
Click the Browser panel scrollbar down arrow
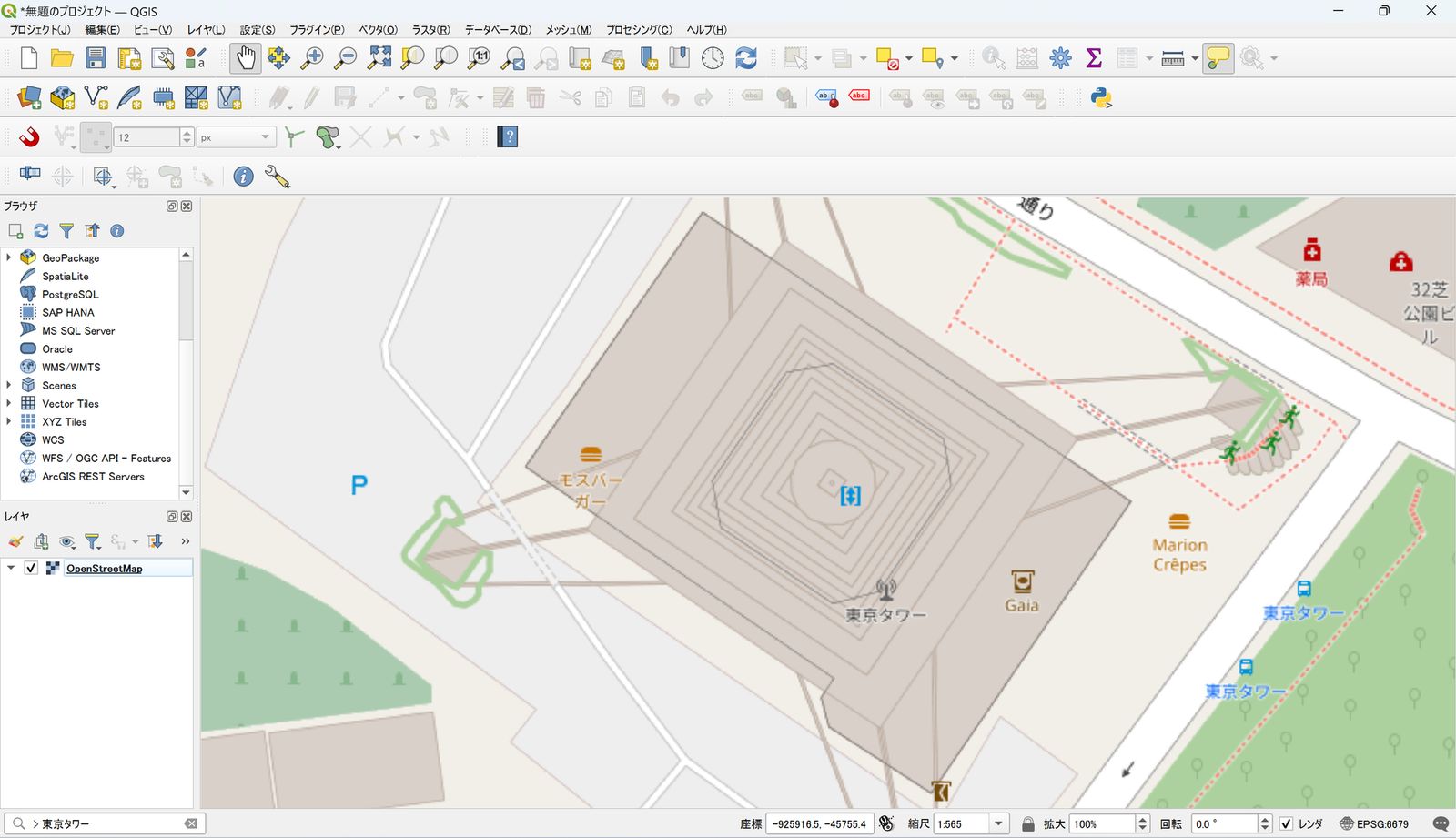pyautogui.click(x=187, y=492)
